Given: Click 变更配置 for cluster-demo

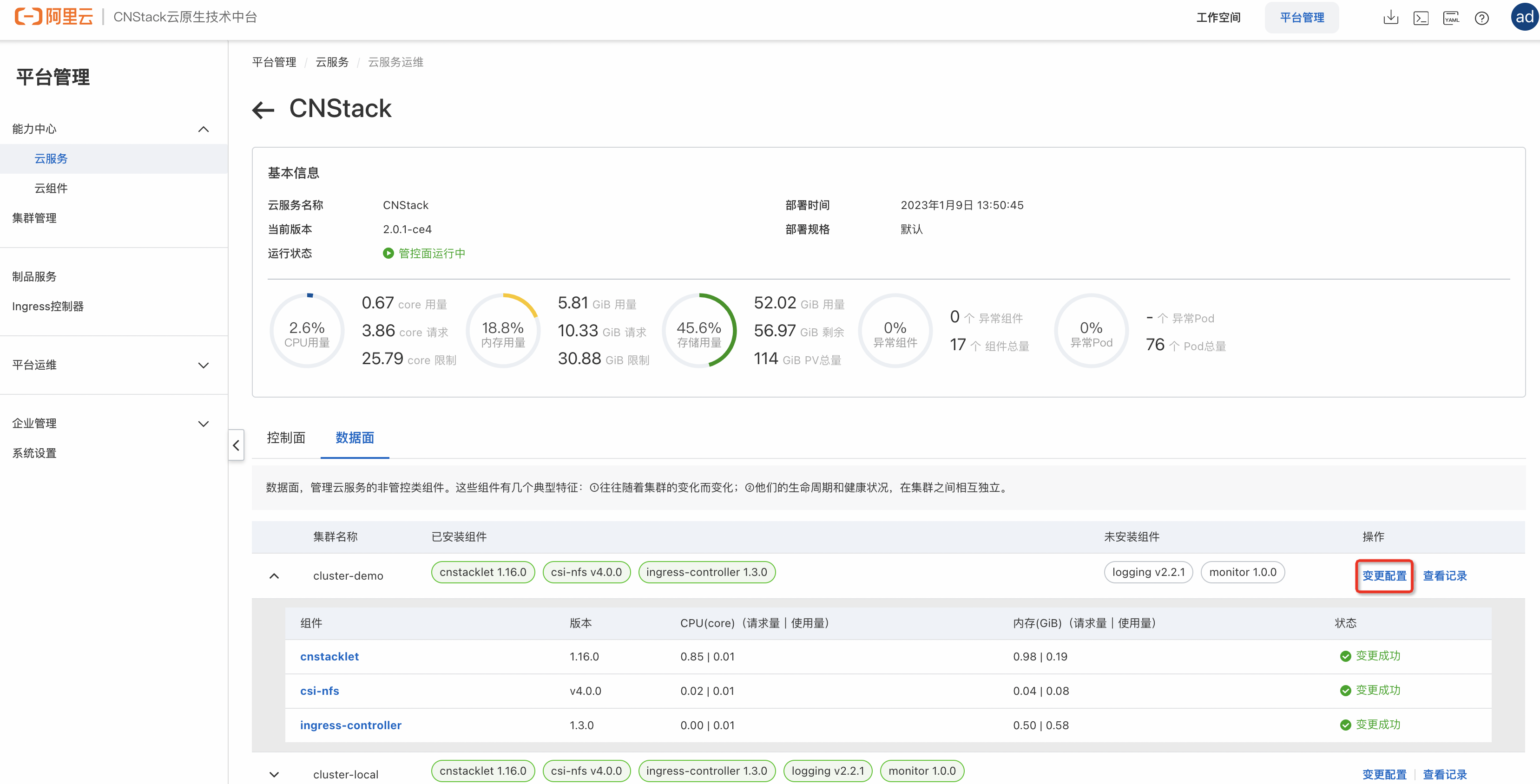Looking at the screenshot, I should click(x=1384, y=575).
